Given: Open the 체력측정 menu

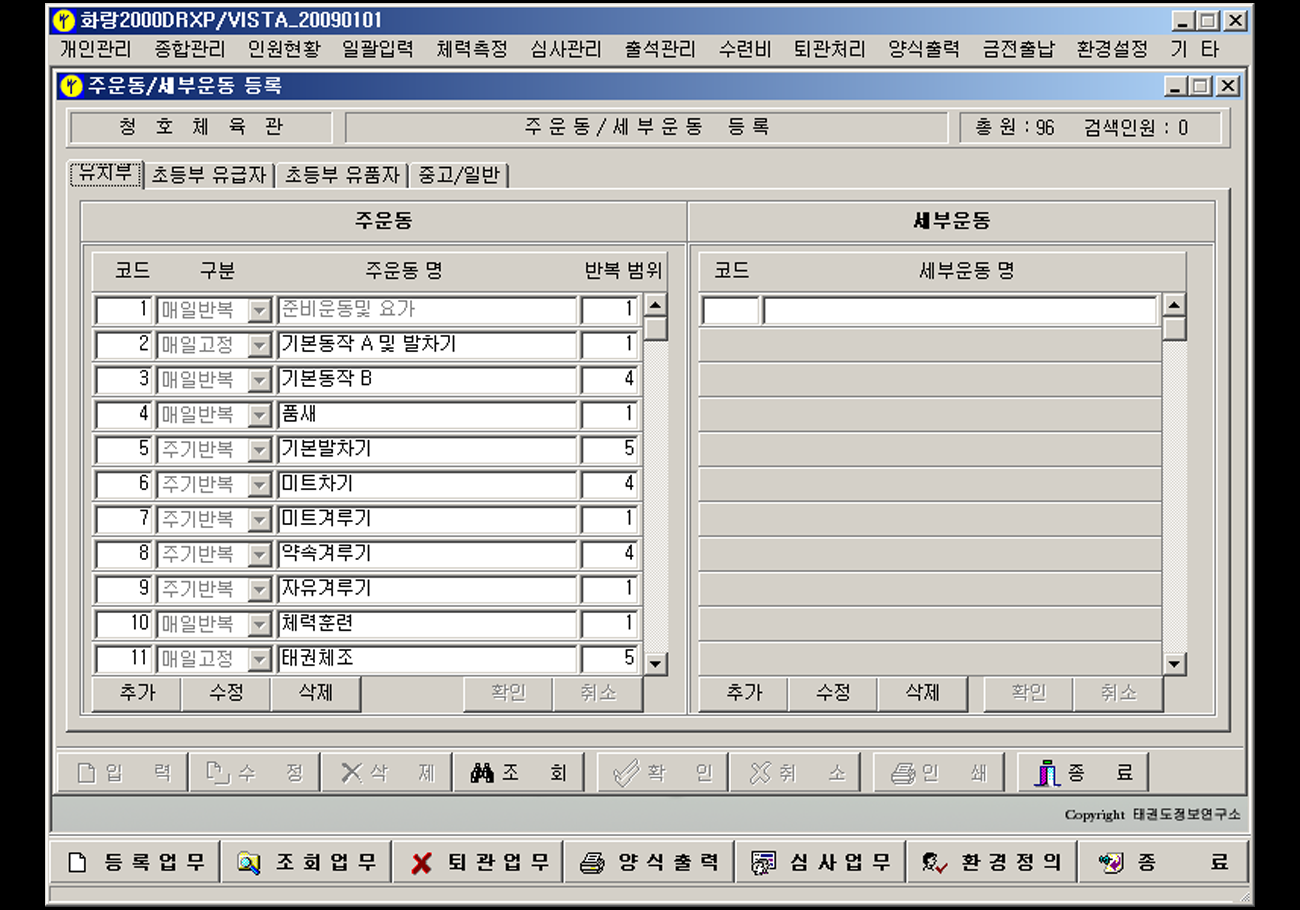Looking at the screenshot, I should tap(472, 49).
